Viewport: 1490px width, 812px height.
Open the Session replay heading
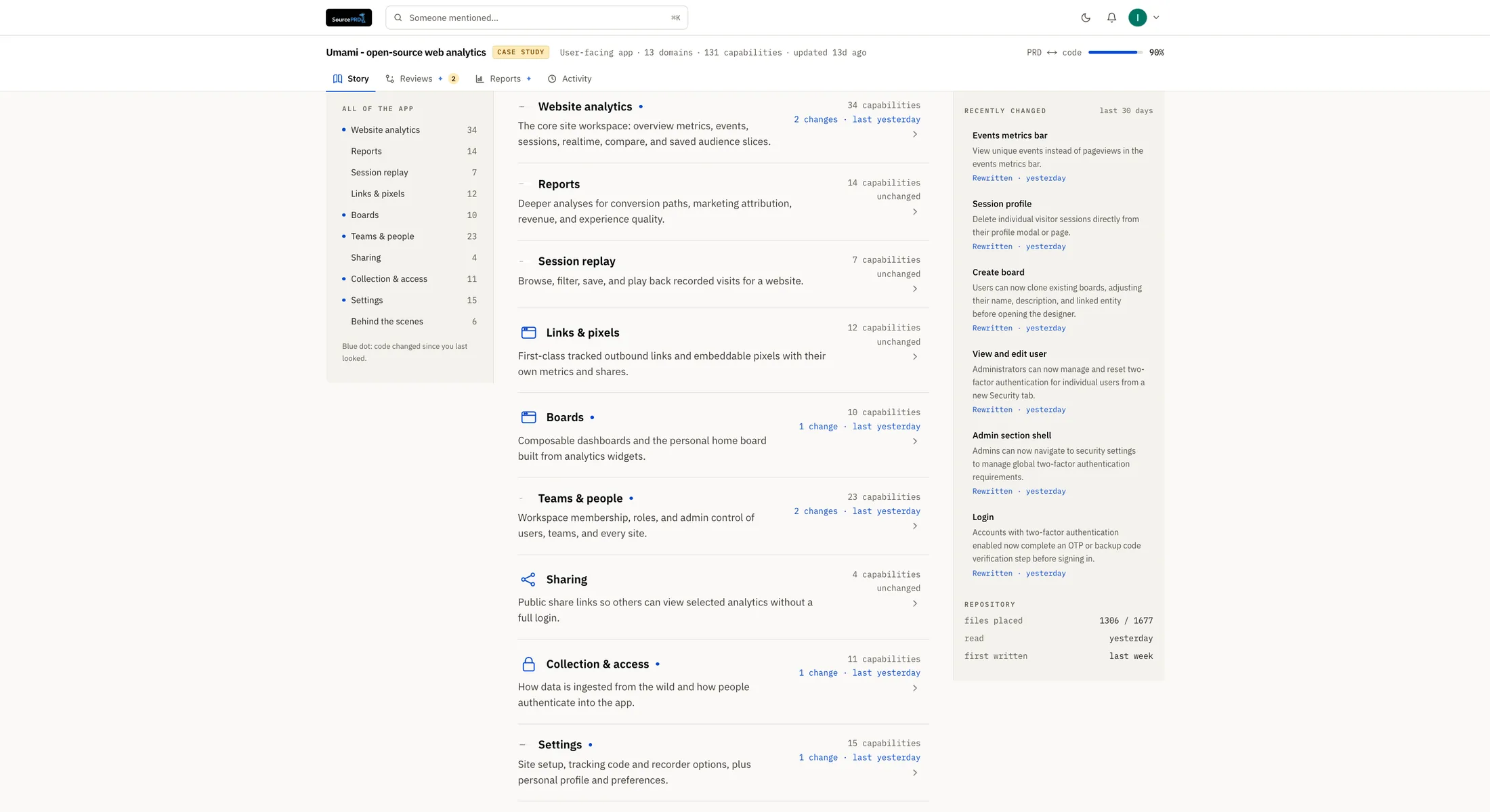tap(577, 261)
